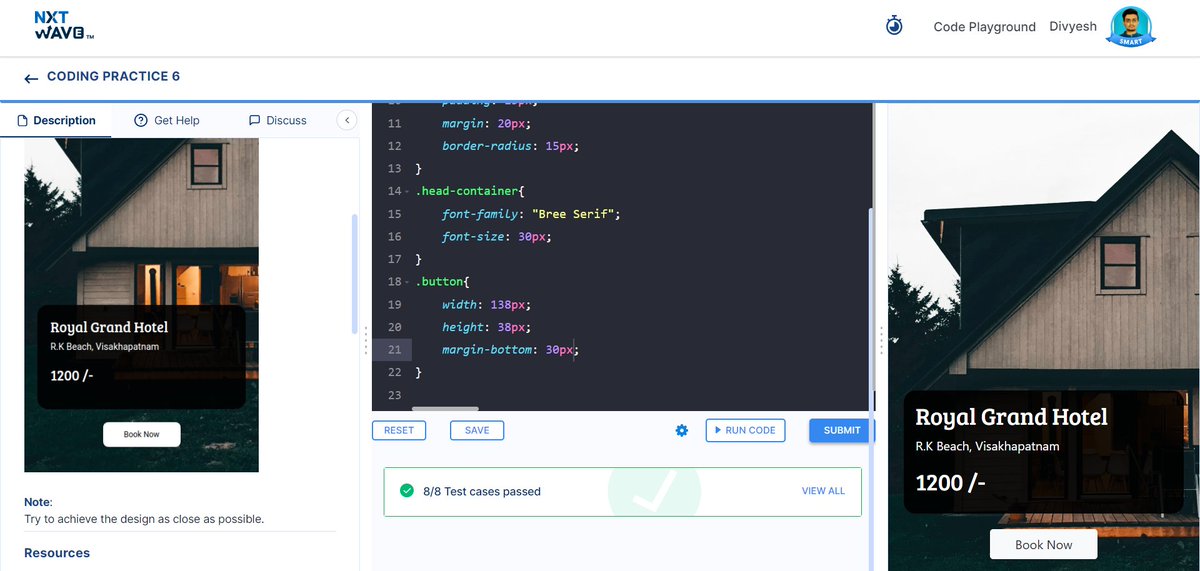This screenshot has height=571, width=1200.
Task: Click the Resources heading
Action: (57, 553)
